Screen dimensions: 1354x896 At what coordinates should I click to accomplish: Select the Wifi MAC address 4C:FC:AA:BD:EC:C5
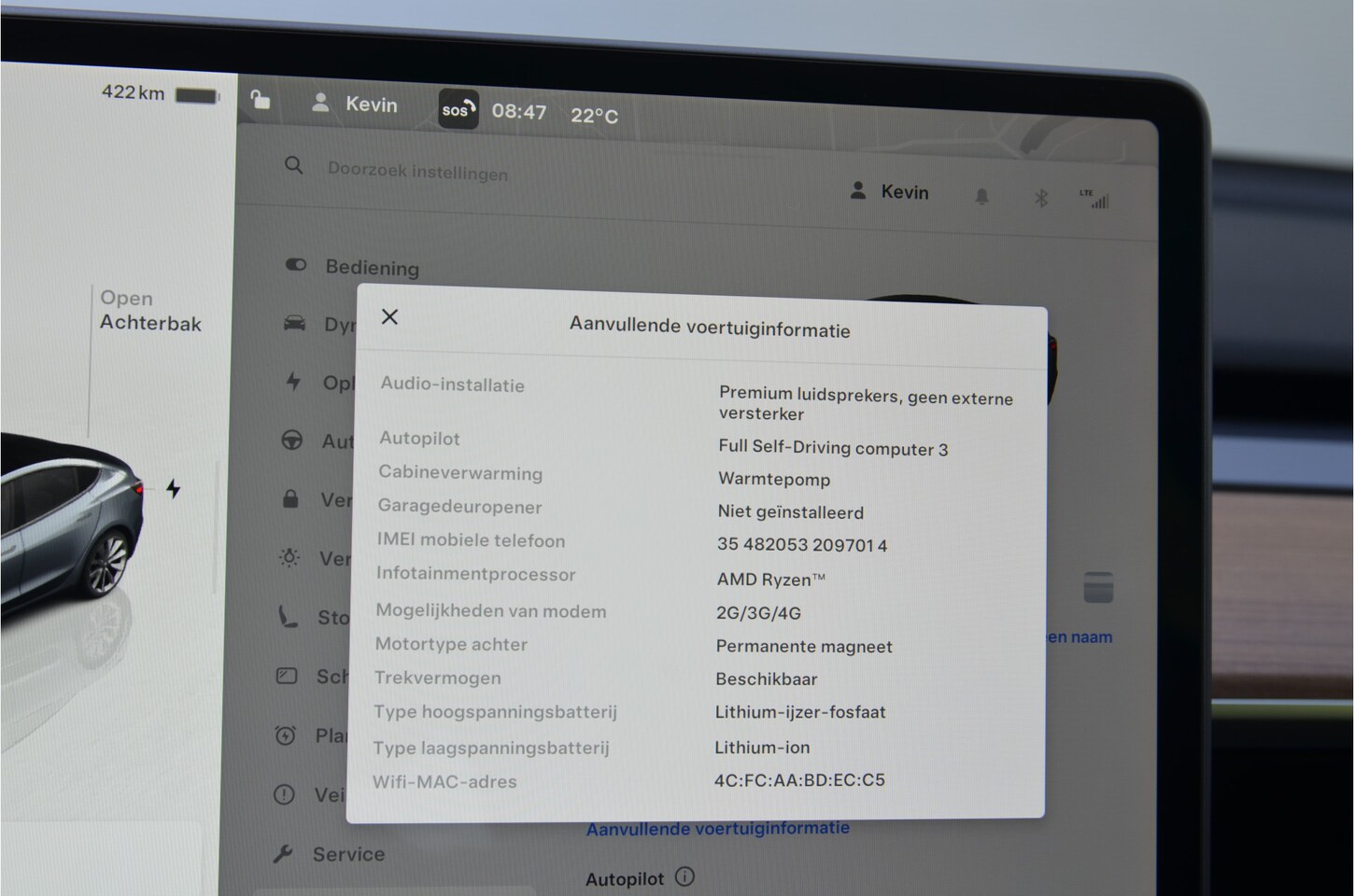[799, 779]
